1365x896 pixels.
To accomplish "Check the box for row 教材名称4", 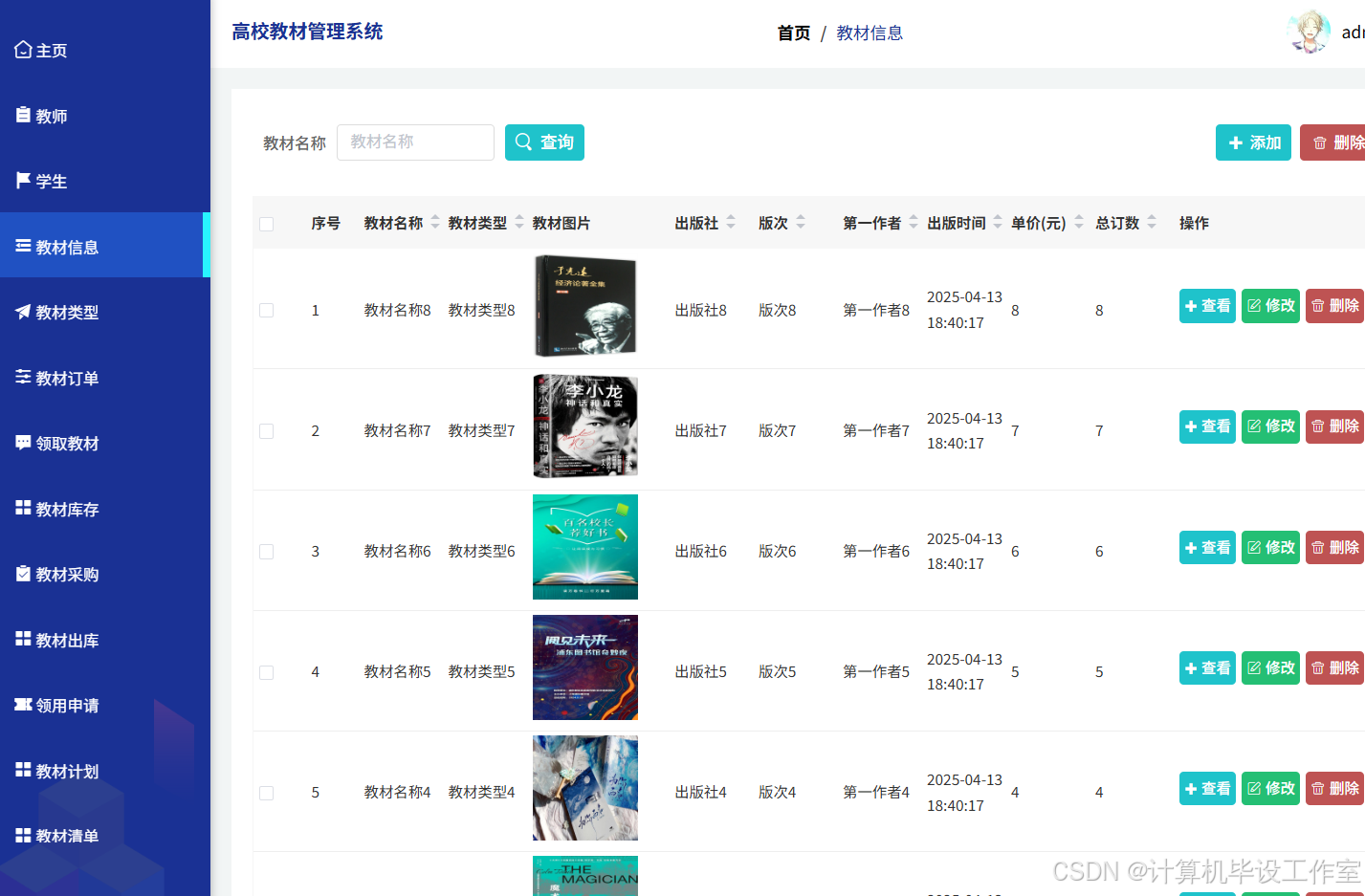I will pyautogui.click(x=267, y=793).
